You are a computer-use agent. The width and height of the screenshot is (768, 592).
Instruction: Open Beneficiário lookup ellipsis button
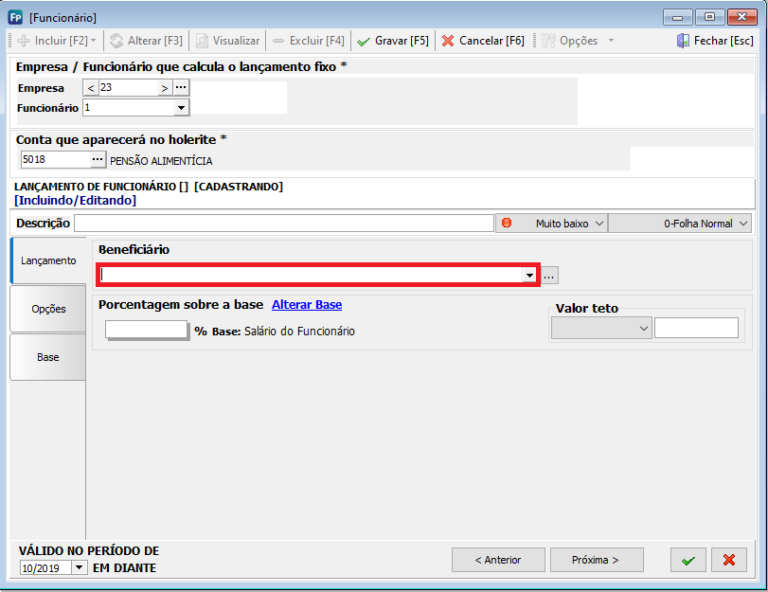pyautogui.click(x=549, y=276)
